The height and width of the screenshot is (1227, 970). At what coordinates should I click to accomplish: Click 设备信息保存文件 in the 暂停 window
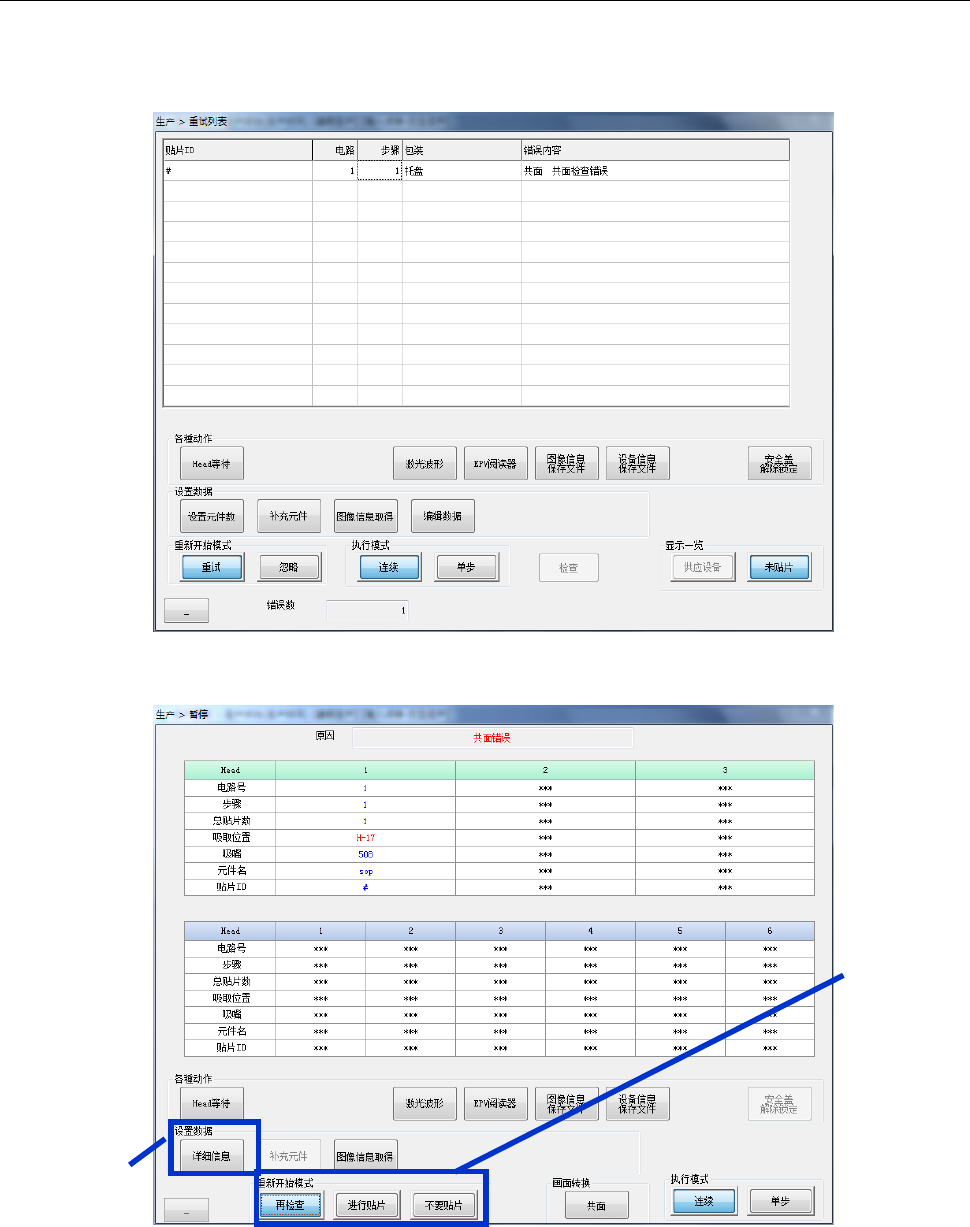click(638, 1103)
